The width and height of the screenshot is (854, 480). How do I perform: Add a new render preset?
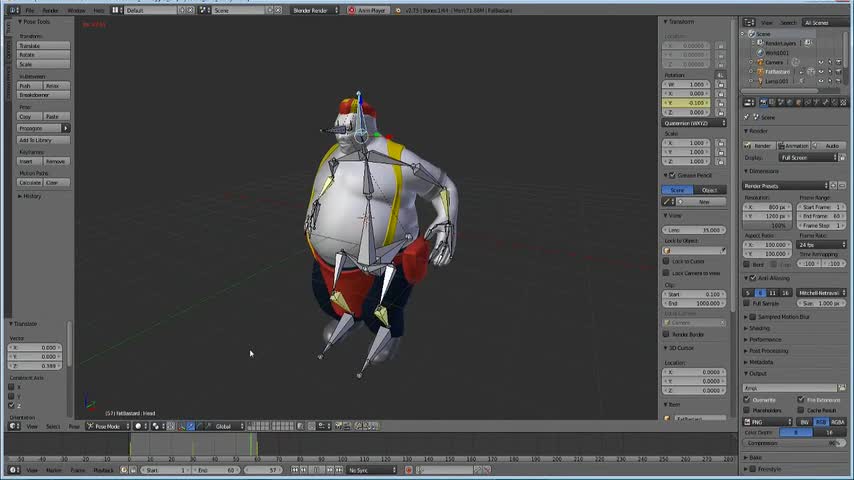coord(833,186)
